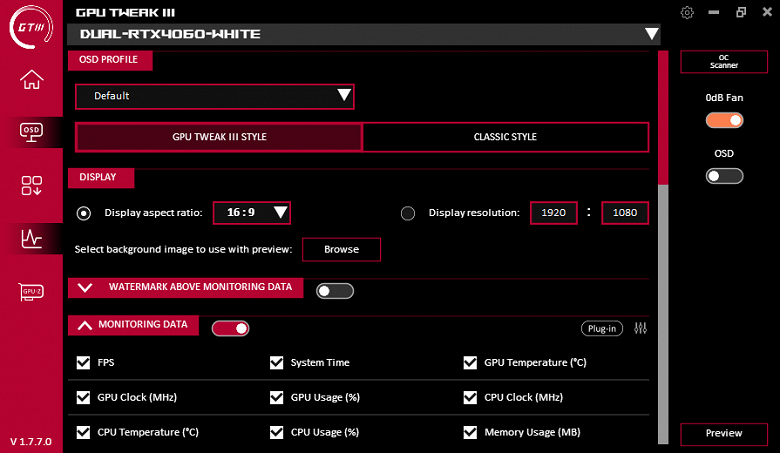Click the resolution width field 1920

(x=554, y=213)
